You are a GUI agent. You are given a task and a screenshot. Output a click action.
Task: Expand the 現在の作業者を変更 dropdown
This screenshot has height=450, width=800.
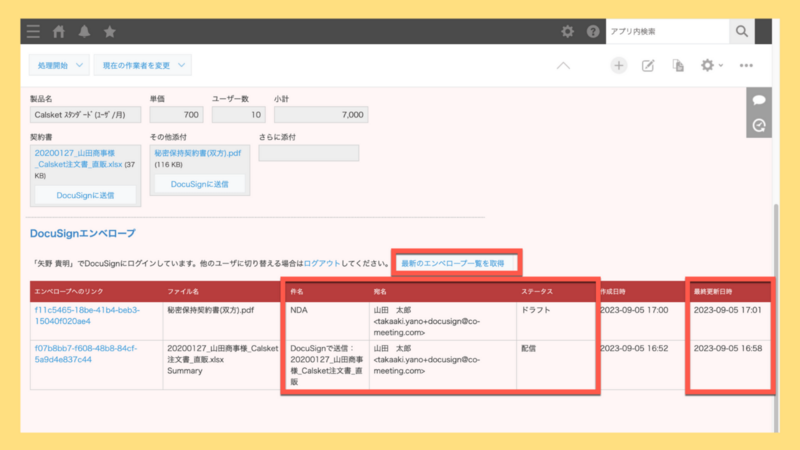143,65
